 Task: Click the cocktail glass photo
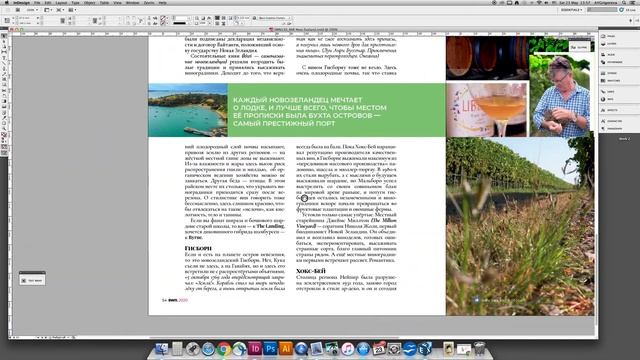click(x=487, y=109)
